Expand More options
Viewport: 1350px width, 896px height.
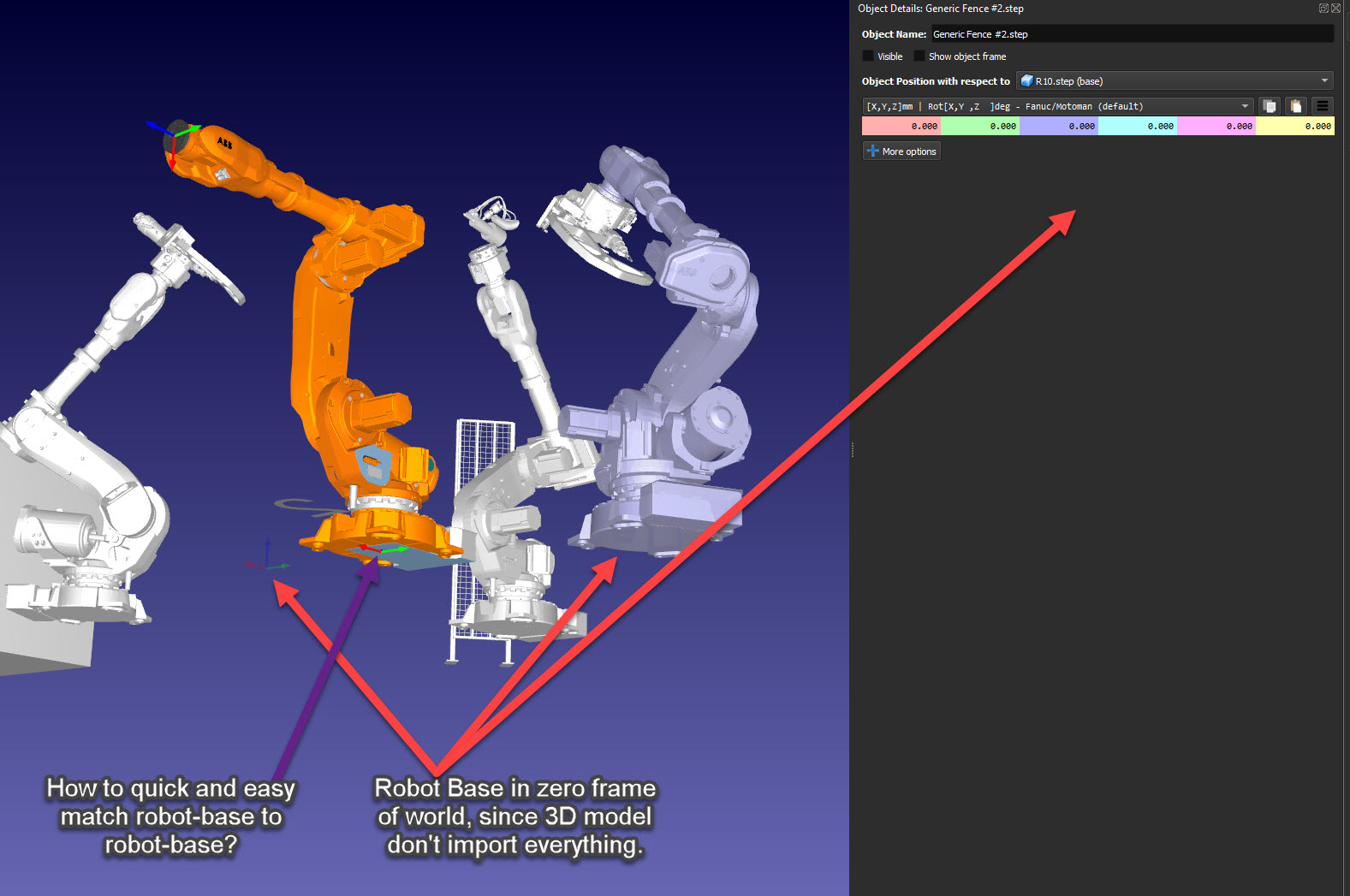coord(901,151)
